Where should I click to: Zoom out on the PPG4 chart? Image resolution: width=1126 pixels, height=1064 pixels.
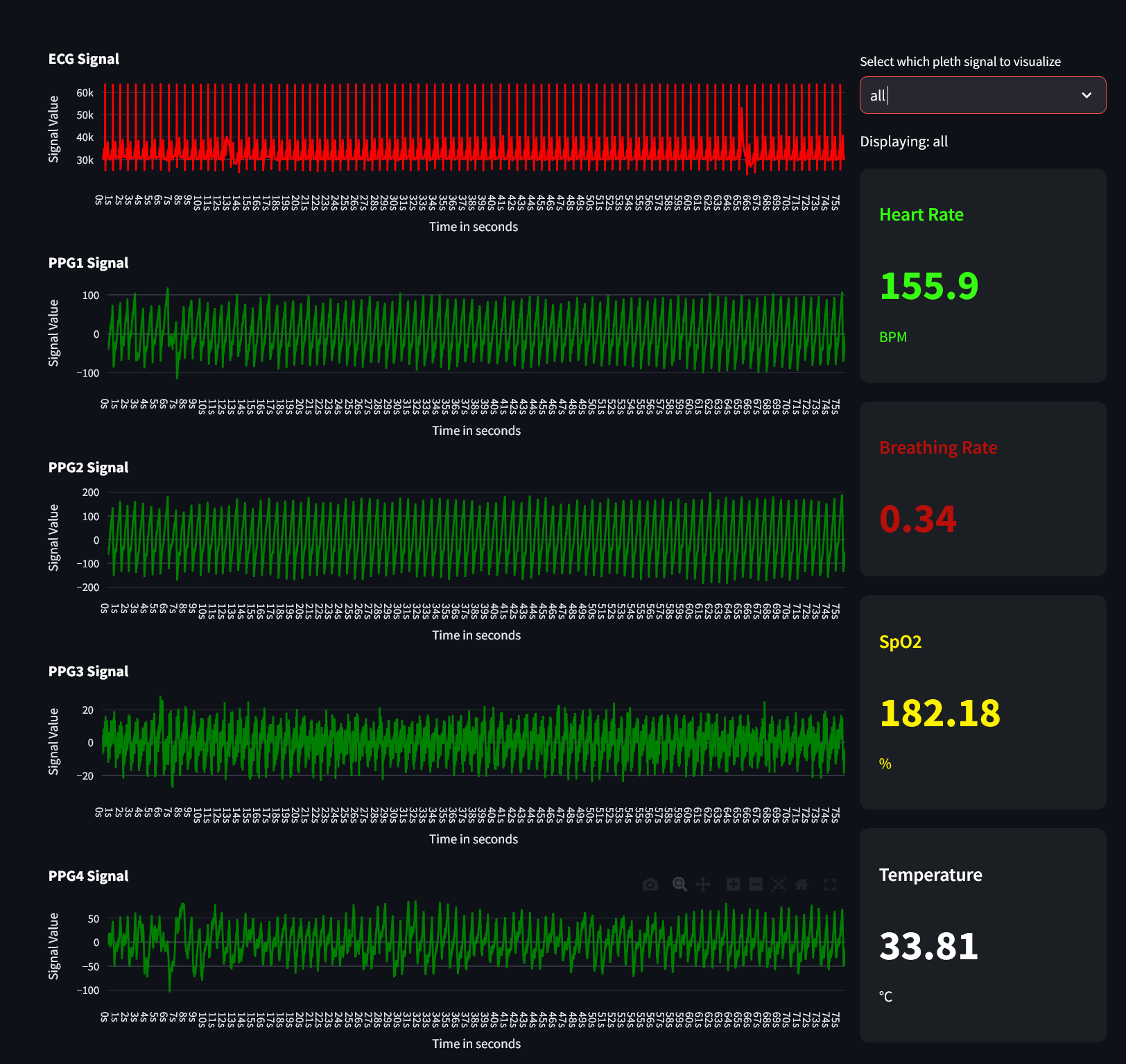pos(754,885)
